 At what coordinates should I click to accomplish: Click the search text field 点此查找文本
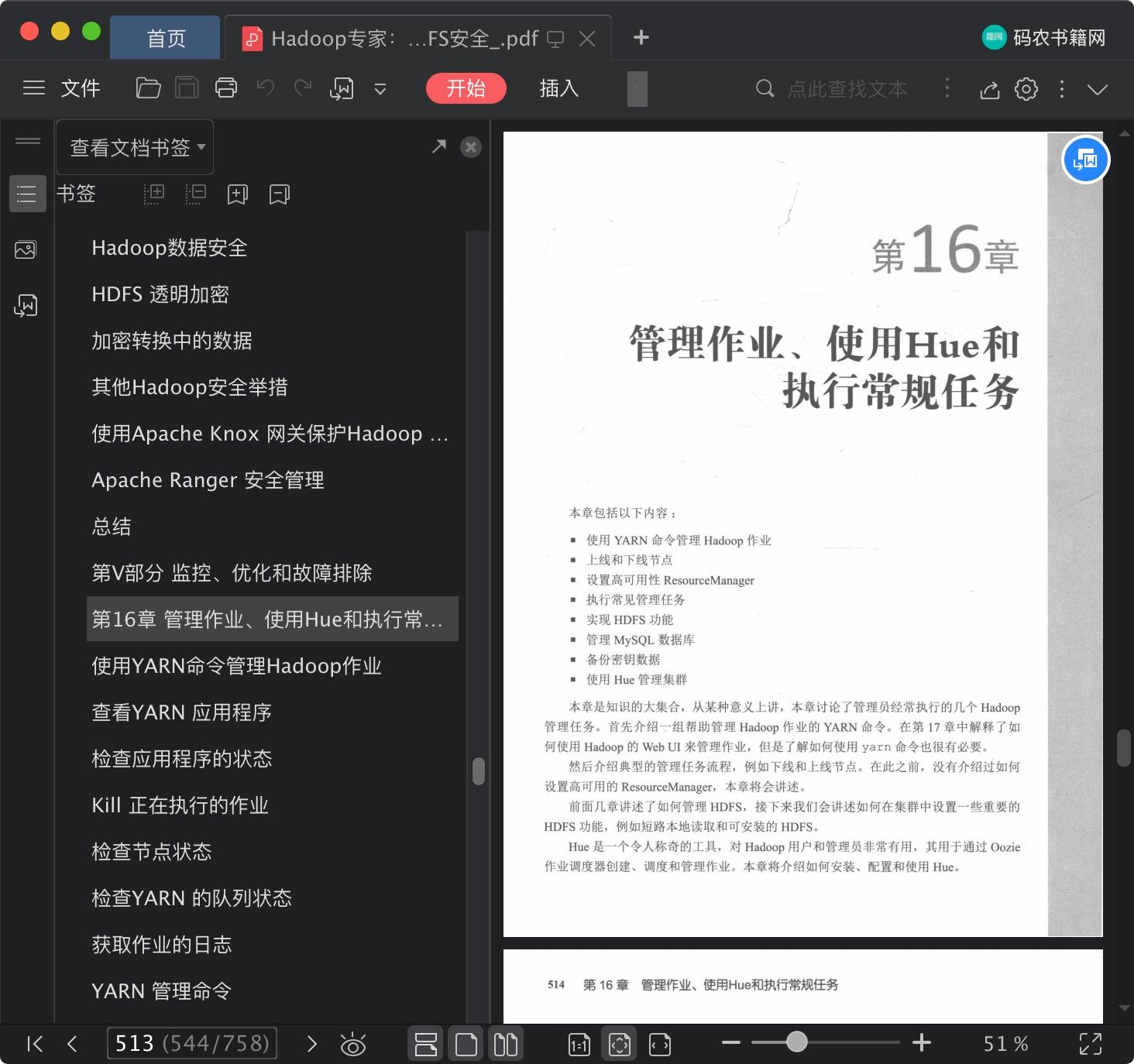pos(847,88)
